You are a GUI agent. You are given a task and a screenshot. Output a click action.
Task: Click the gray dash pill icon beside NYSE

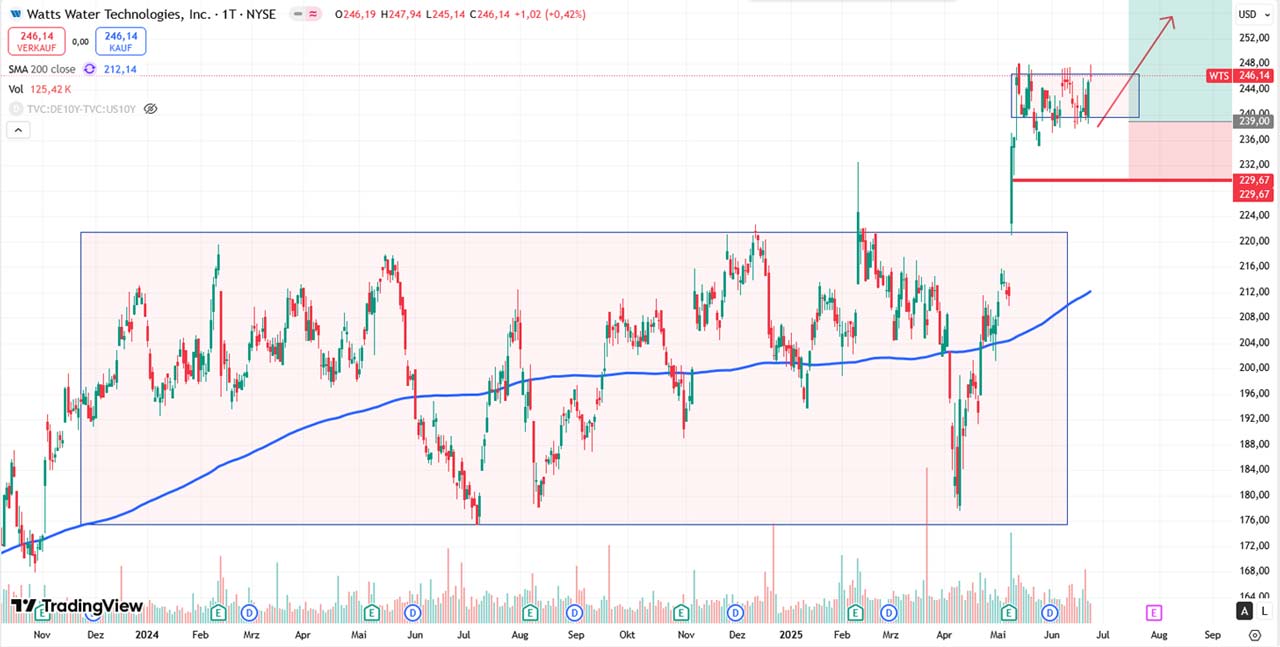(297, 14)
